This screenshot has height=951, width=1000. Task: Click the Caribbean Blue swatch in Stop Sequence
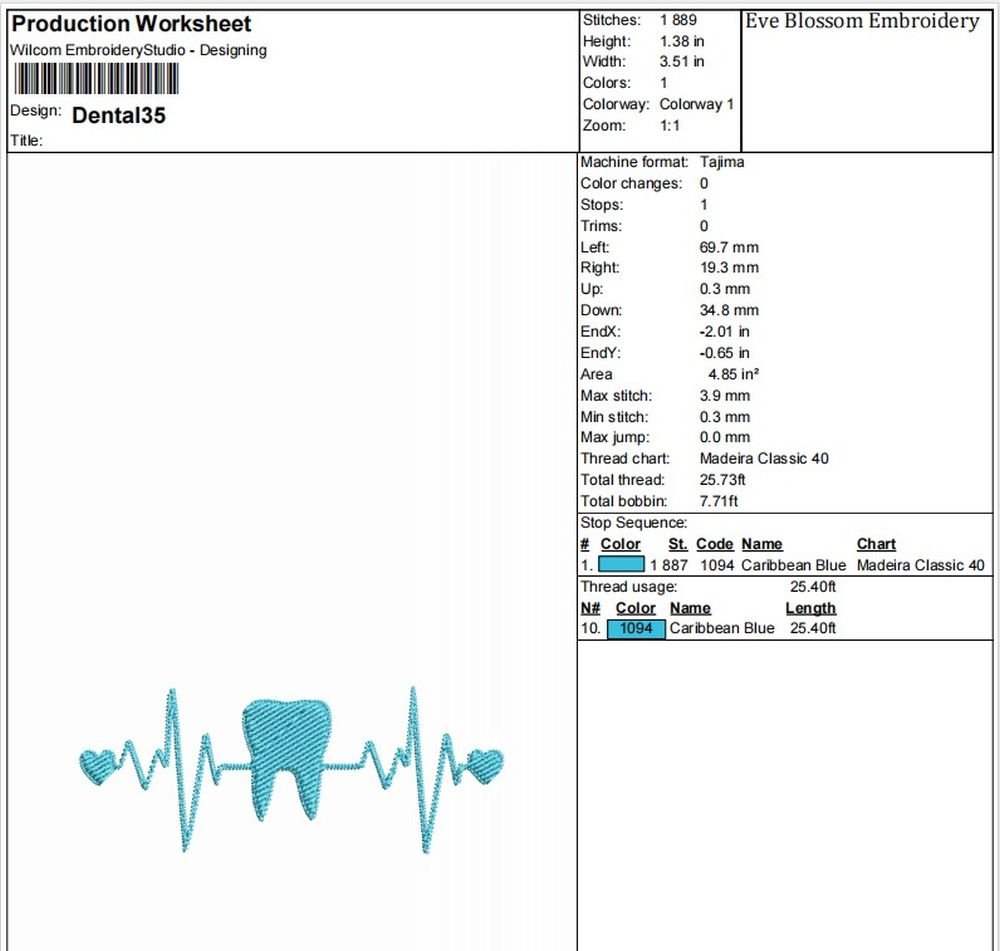[x=621, y=564]
